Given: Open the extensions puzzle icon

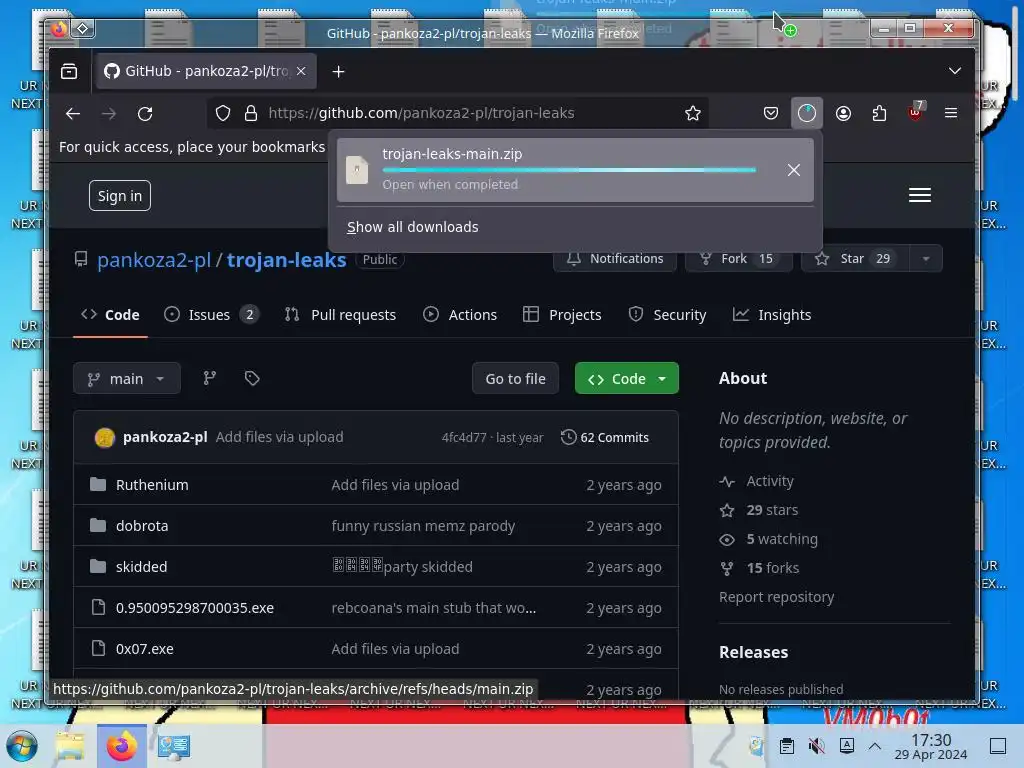Looking at the screenshot, I should 880,113.
